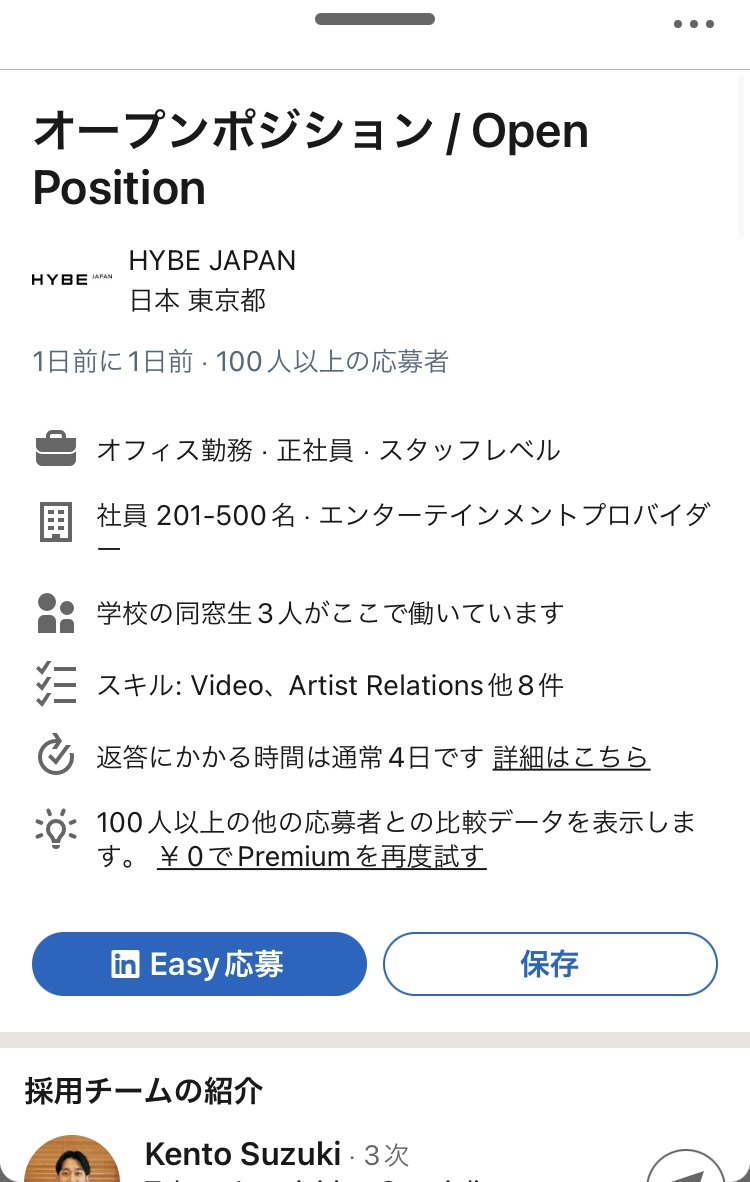Tap the lightbulb Premium insights icon
This screenshot has width=750, height=1182.
coord(56,828)
